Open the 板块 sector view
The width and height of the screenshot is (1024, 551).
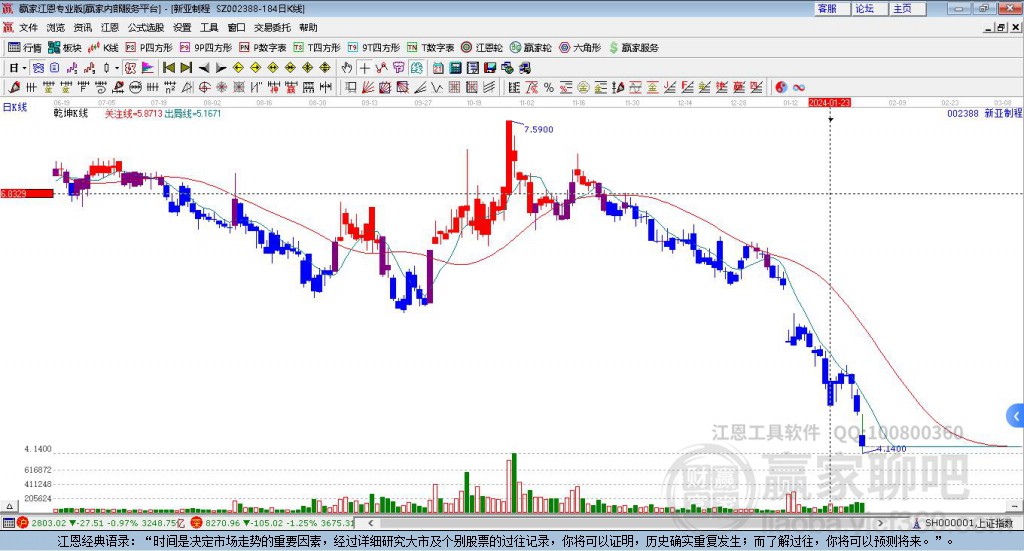(64, 48)
